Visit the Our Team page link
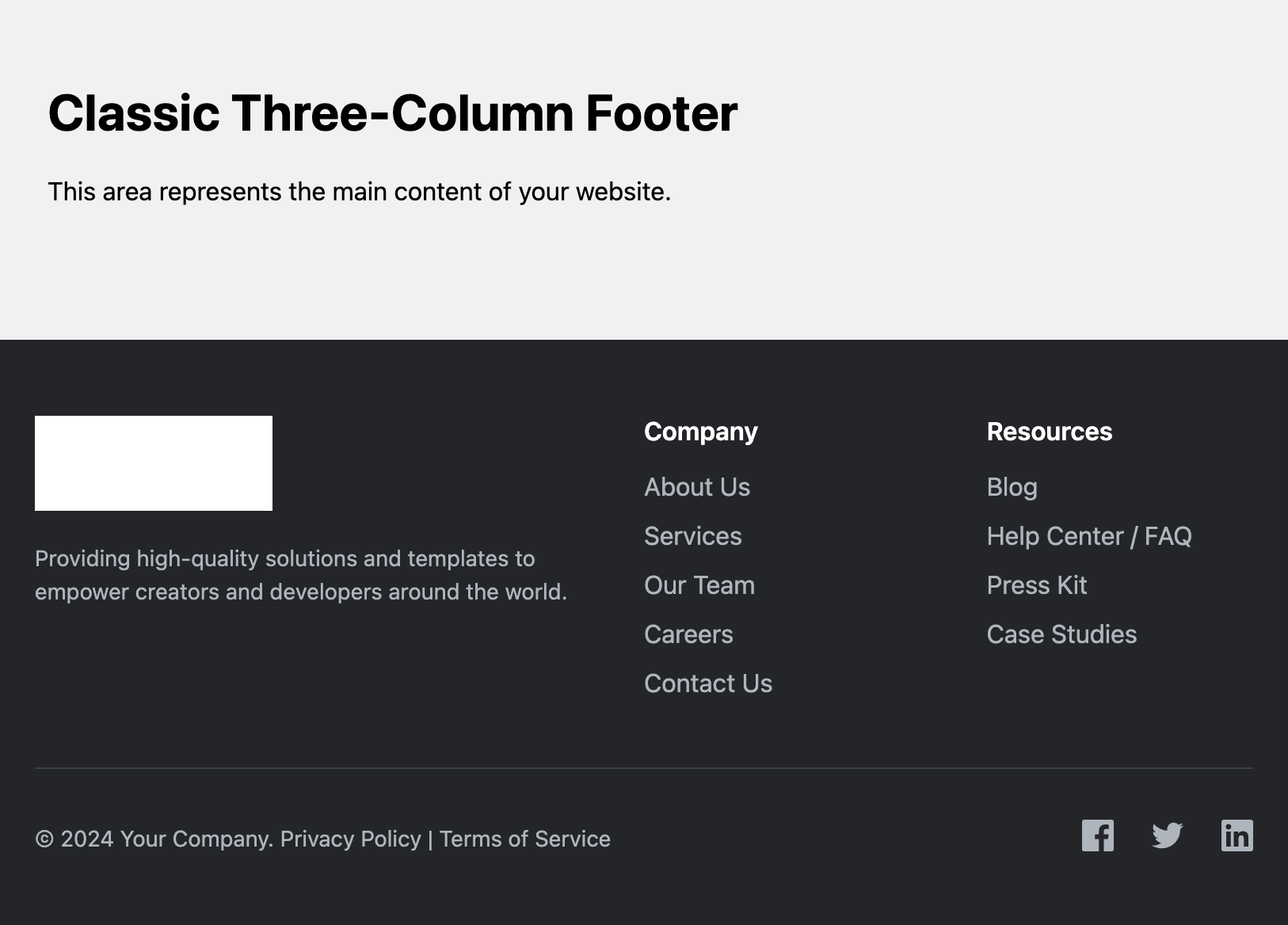The height and width of the screenshot is (925, 1288). [x=699, y=585]
